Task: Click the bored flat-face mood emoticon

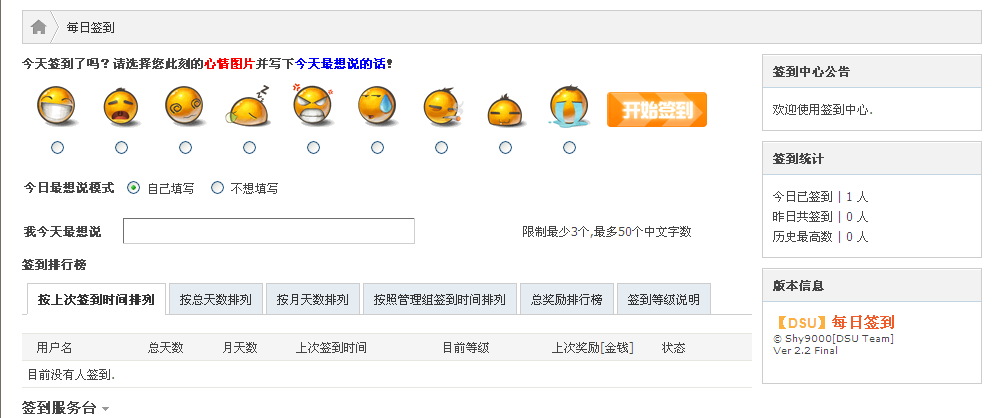Action: click(506, 110)
